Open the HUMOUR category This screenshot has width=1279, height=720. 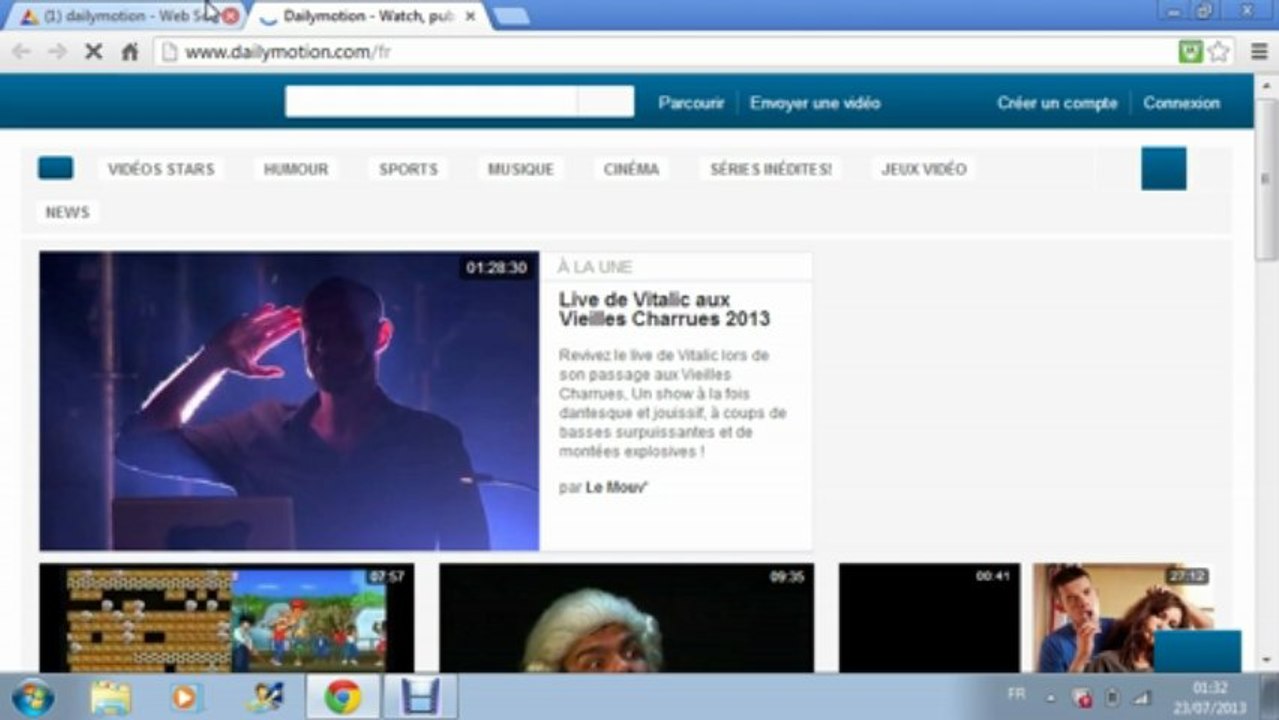click(296, 169)
